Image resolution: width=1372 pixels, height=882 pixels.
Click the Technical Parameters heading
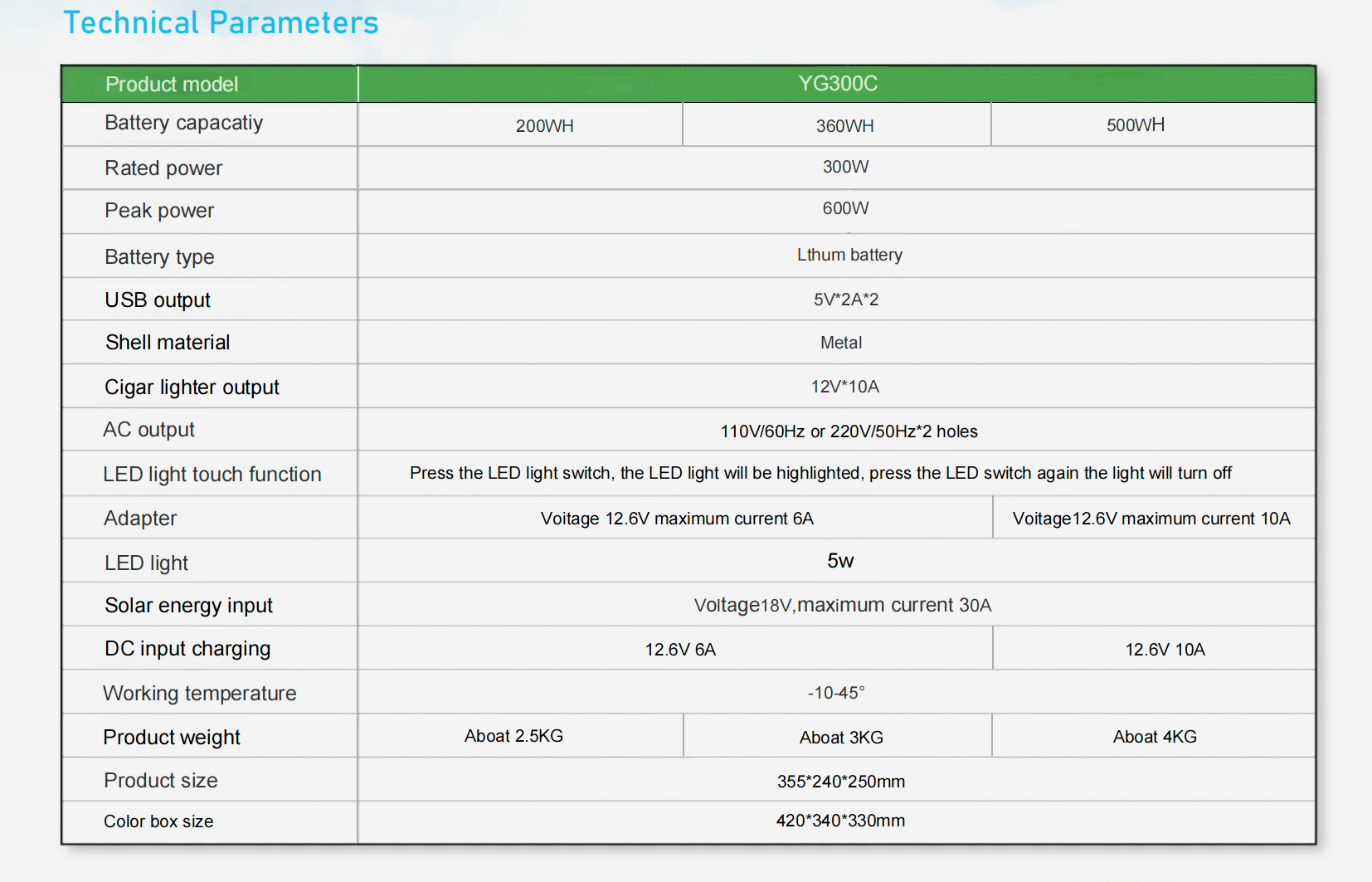pyautogui.click(x=221, y=23)
